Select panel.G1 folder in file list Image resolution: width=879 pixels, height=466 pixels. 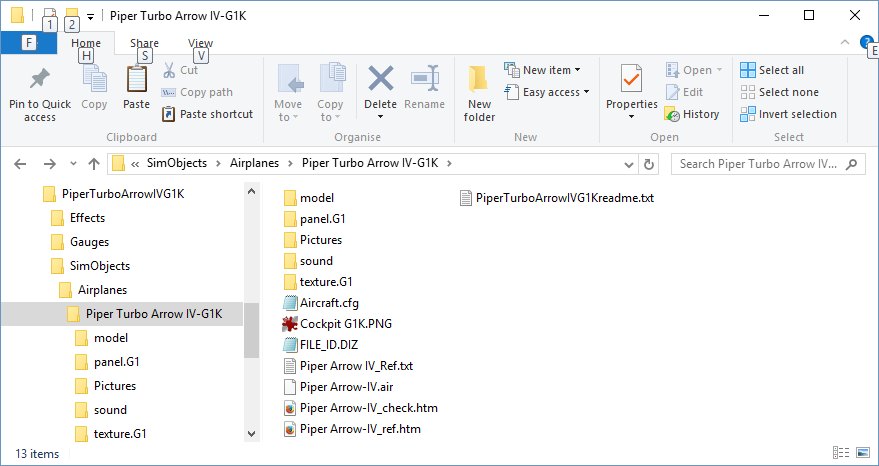(x=314, y=219)
